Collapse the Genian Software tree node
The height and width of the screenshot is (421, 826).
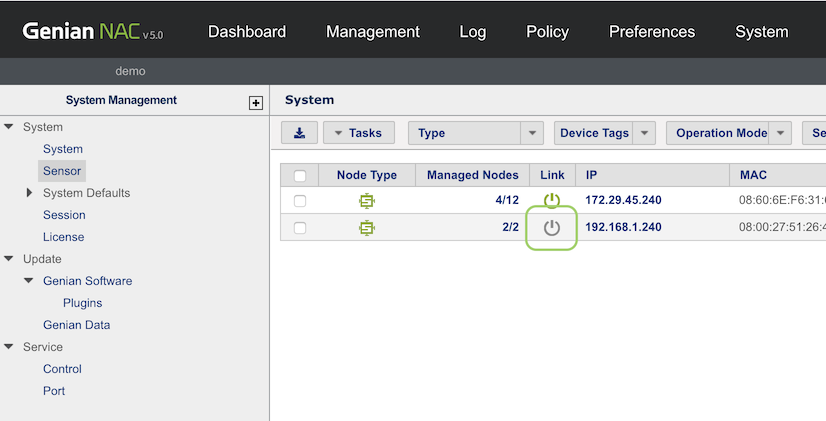click(30, 281)
